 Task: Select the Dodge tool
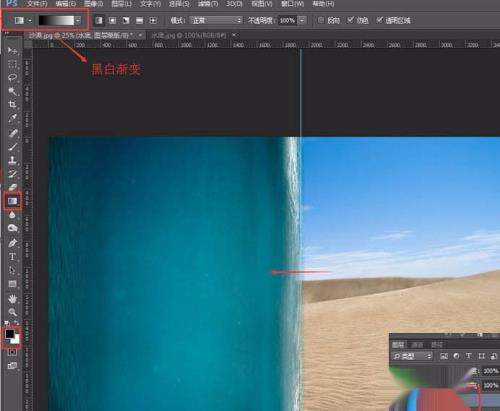click(x=12, y=228)
